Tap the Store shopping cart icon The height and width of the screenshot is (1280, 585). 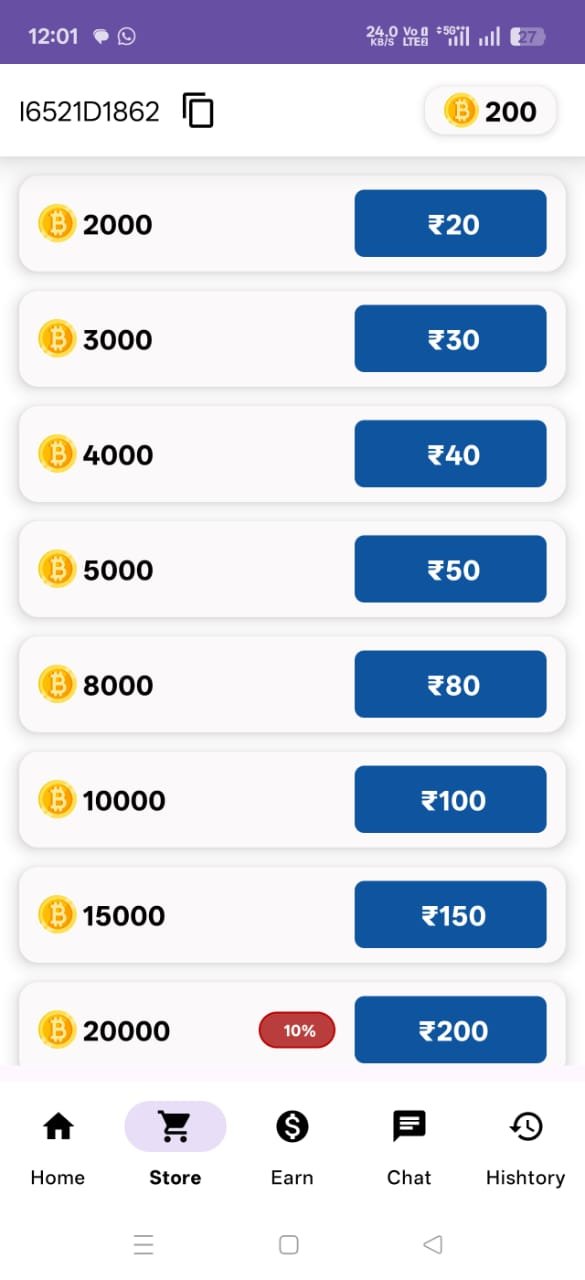coord(174,1126)
